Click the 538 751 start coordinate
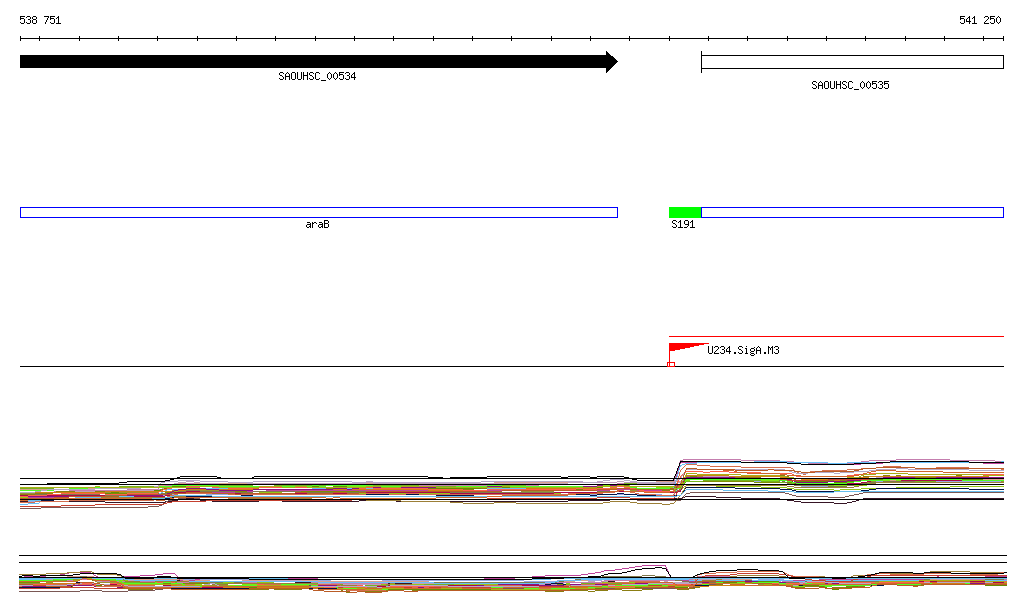 [40, 20]
